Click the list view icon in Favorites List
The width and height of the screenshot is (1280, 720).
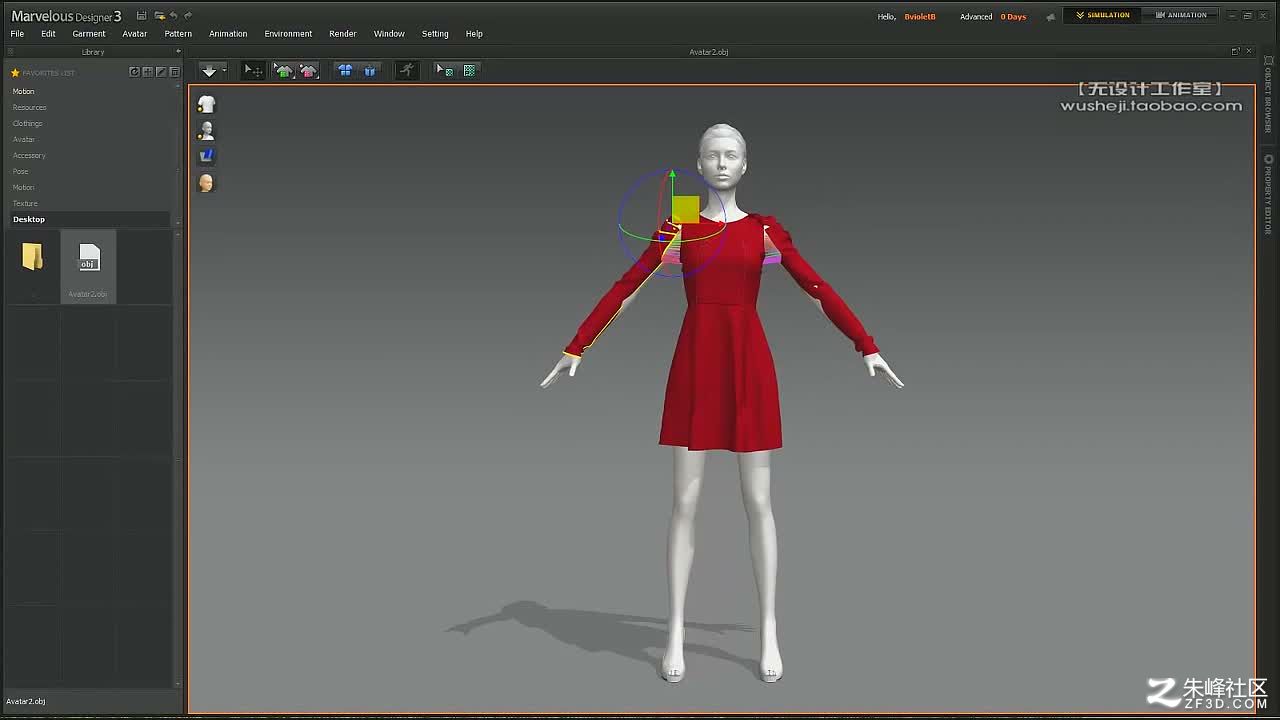[x=174, y=72]
